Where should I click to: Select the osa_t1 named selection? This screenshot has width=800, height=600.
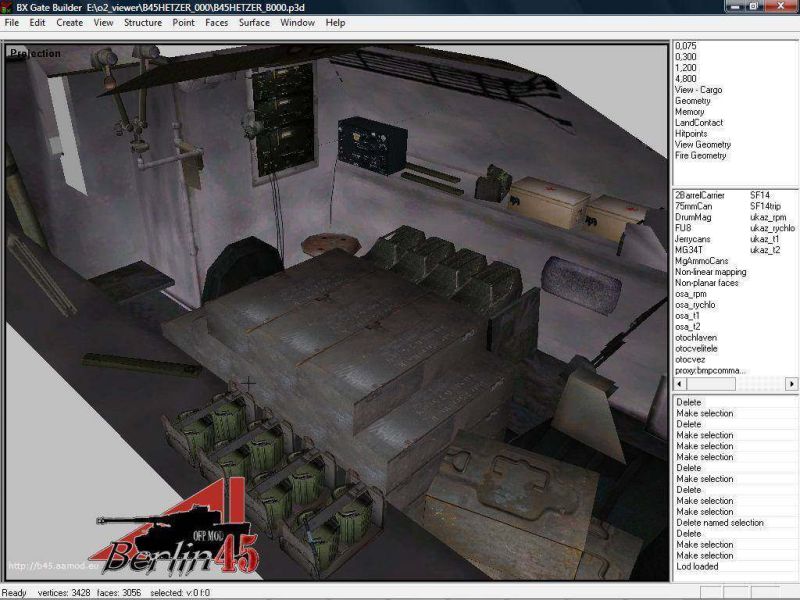[688, 316]
